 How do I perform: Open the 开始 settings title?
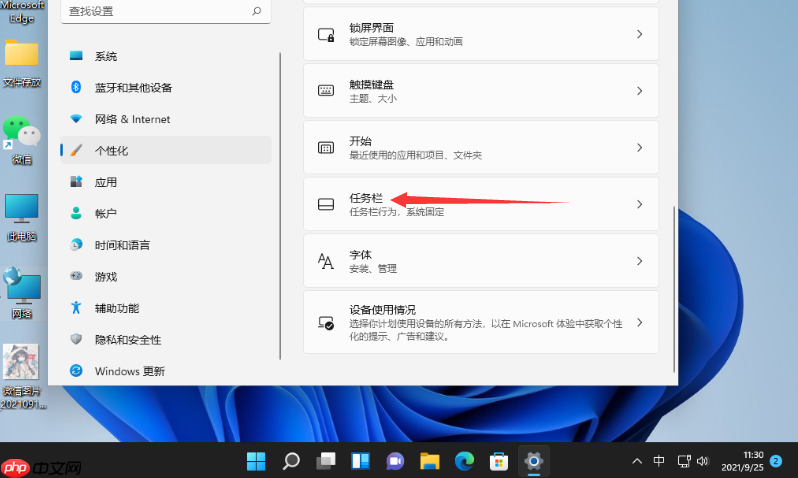[360, 141]
